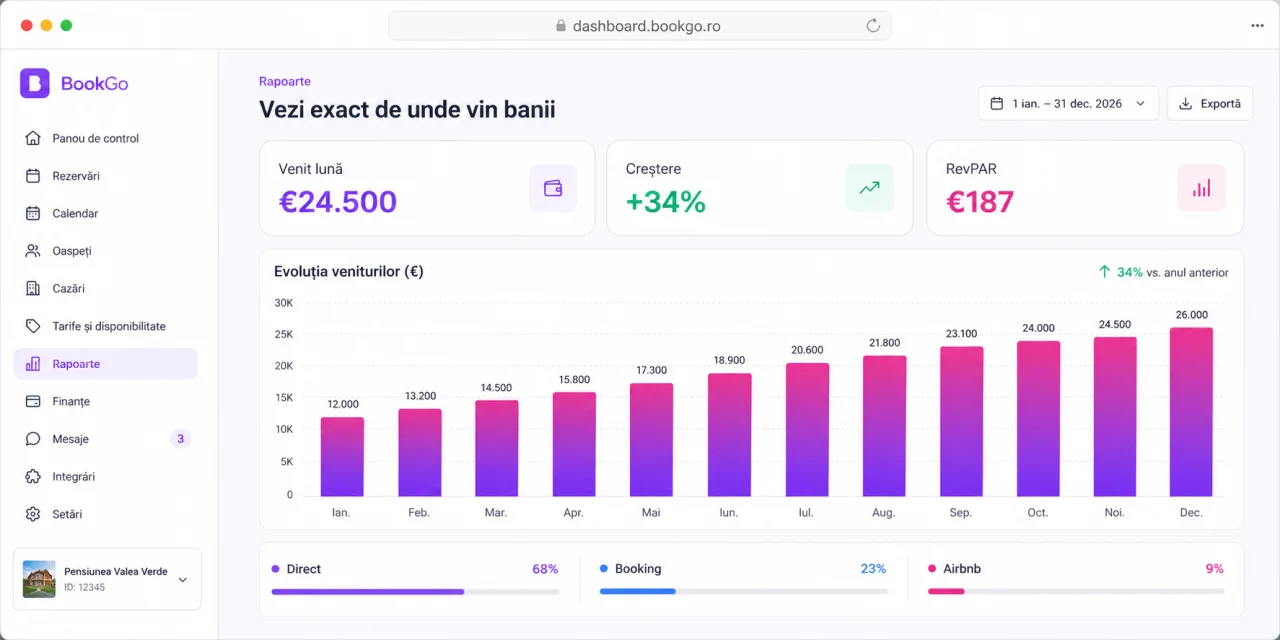
Task: Click the +34% growth value
Action: (x=666, y=201)
